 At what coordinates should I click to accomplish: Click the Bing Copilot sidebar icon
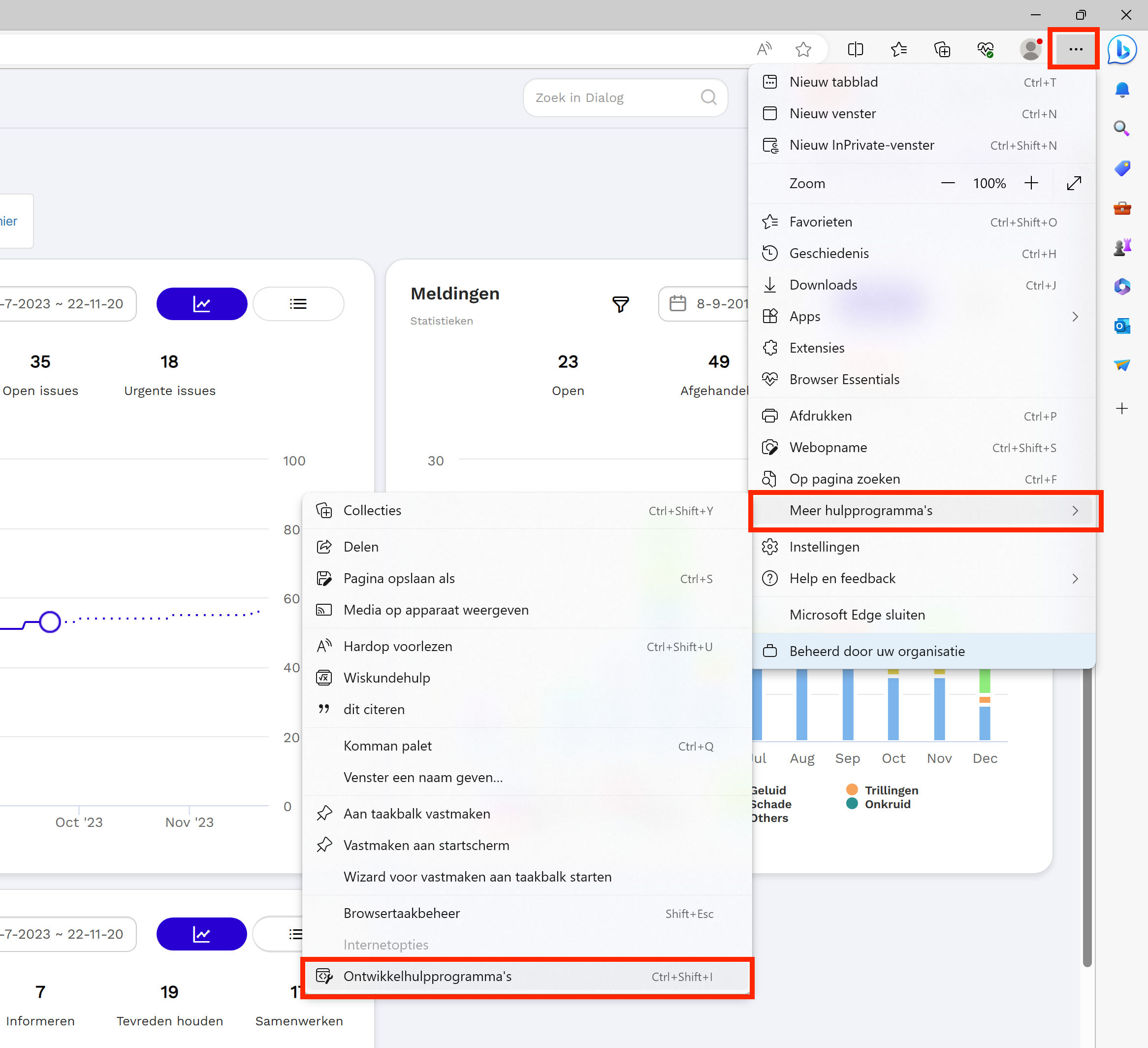tap(1122, 50)
